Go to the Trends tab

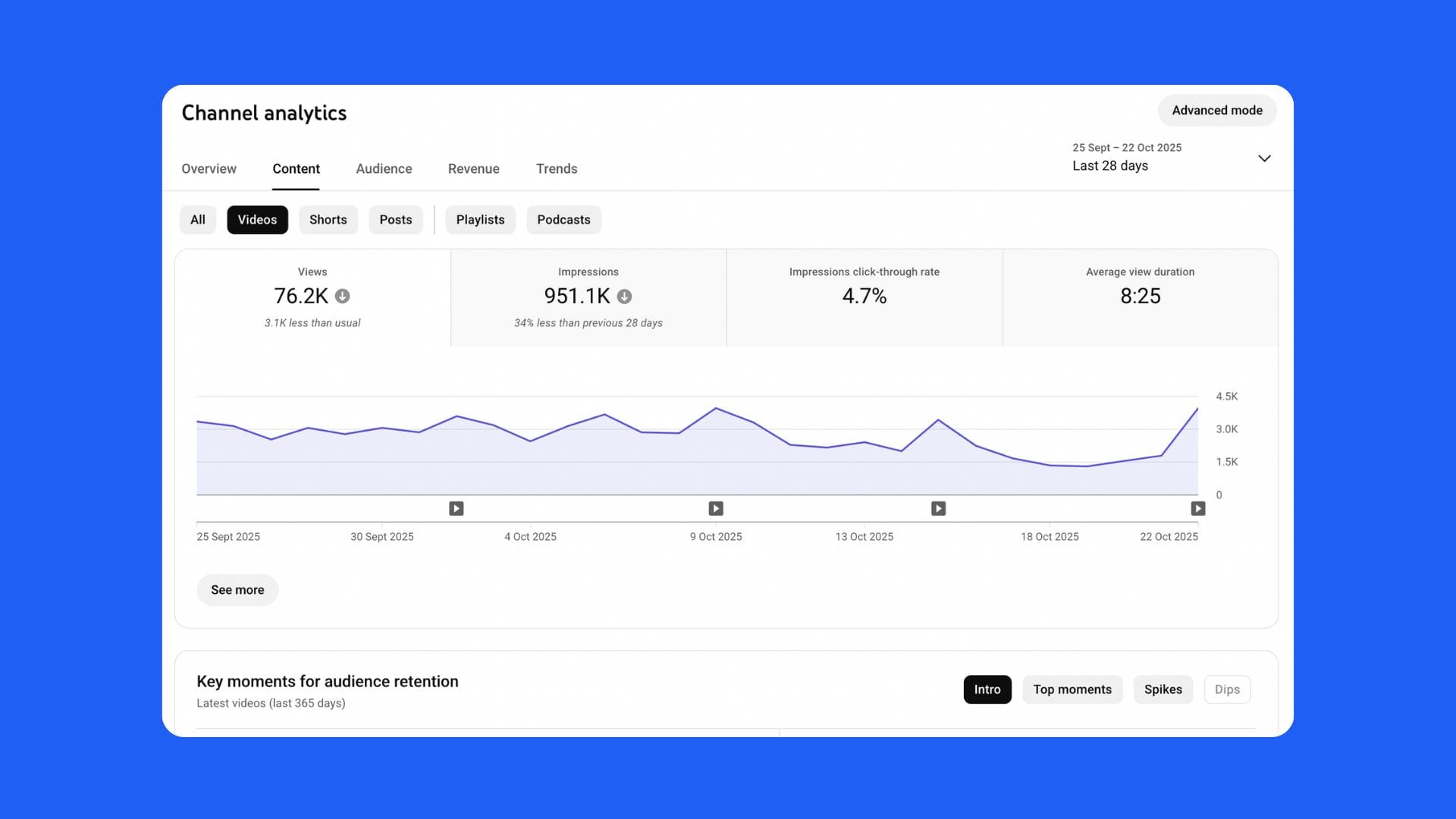557,169
